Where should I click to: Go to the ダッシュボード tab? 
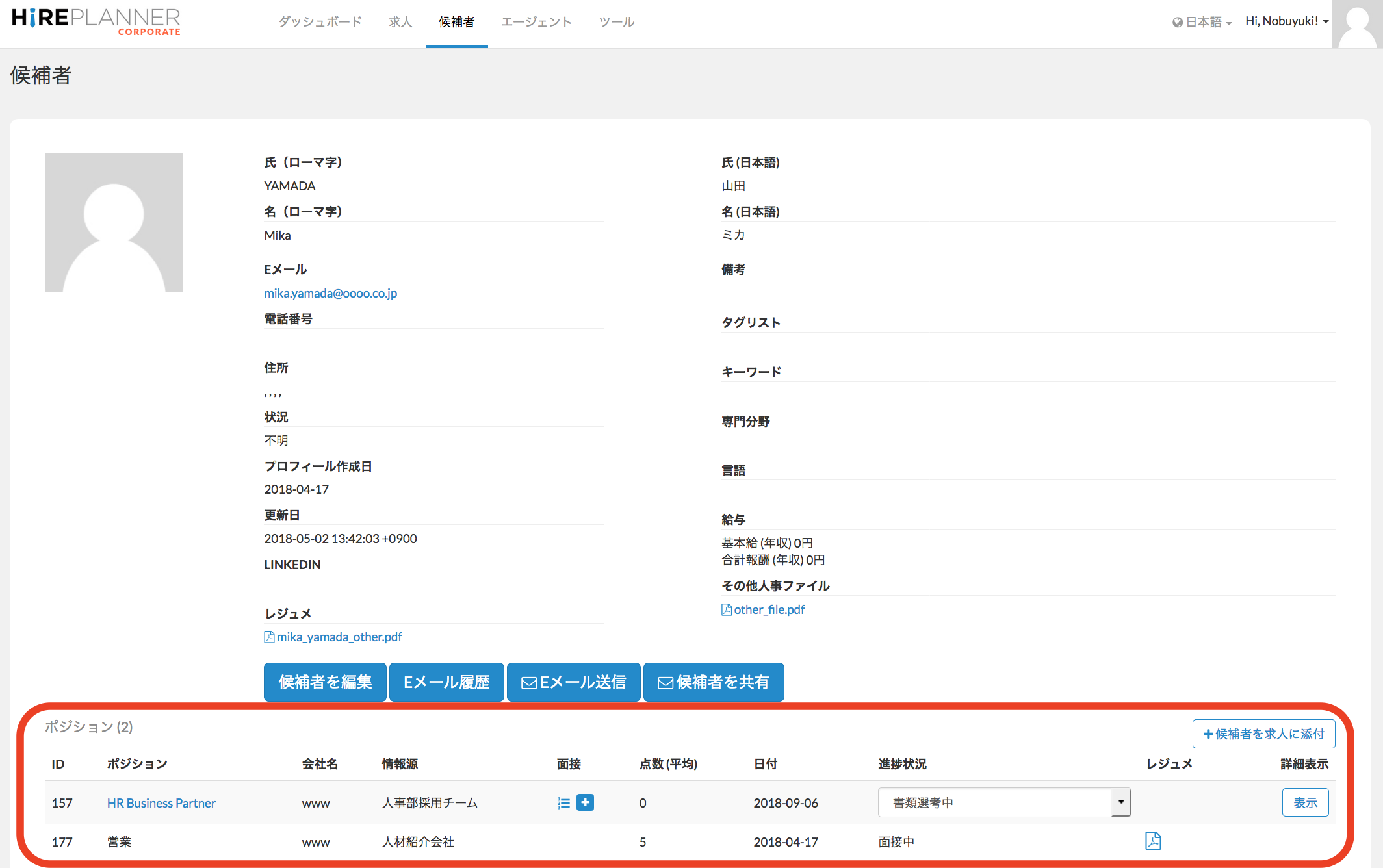click(320, 22)
